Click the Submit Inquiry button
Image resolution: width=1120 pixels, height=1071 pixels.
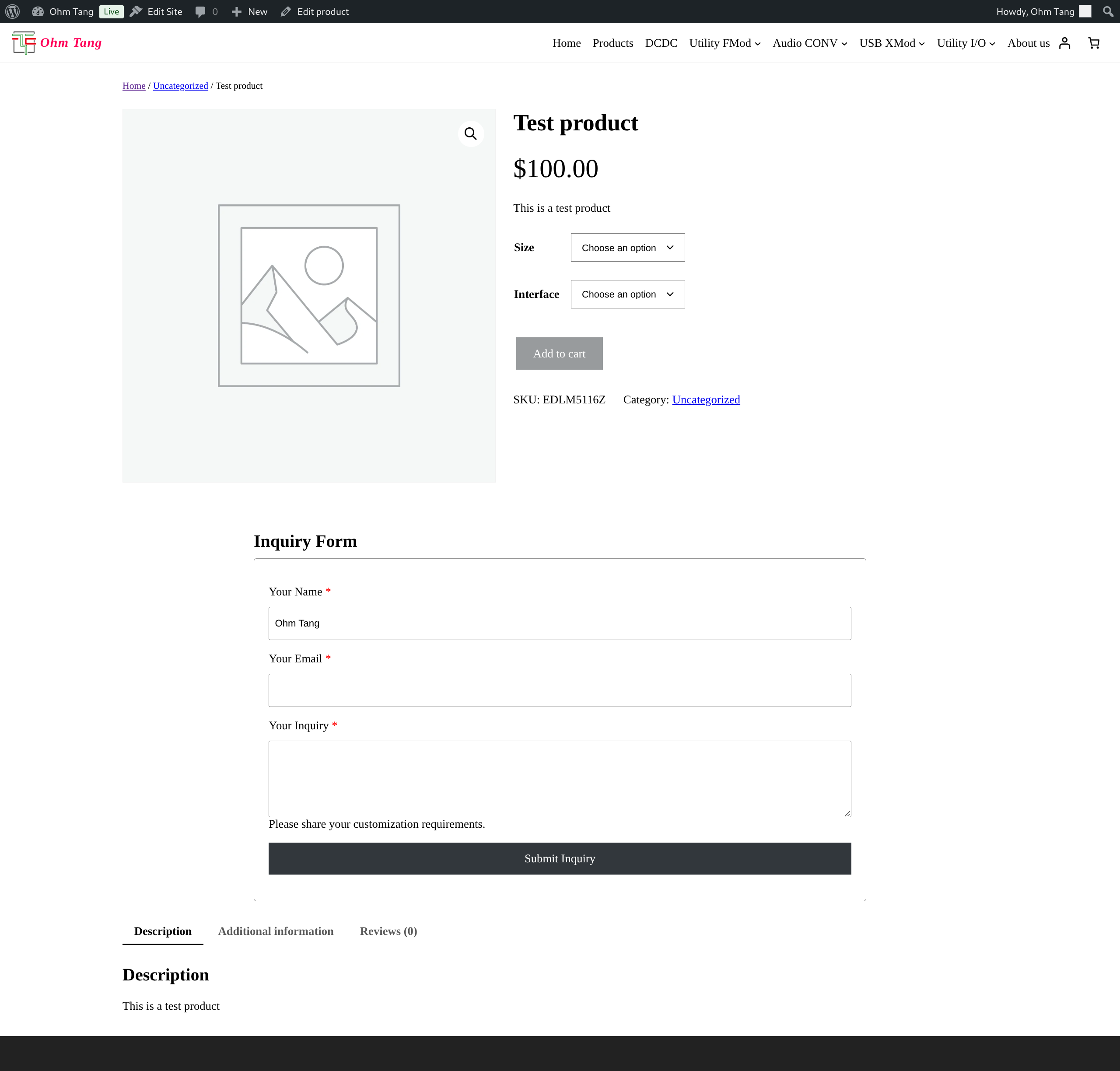[x=560, y=858]
